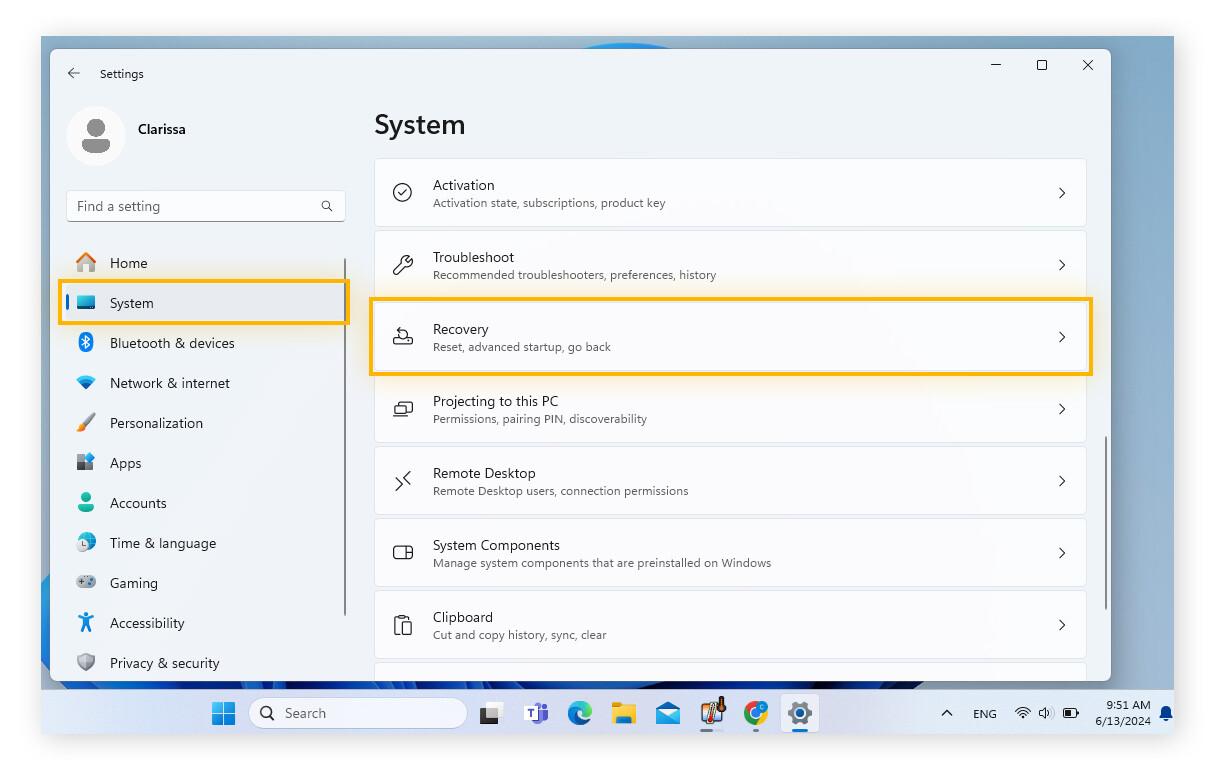Open Bluetooth & devices settings
Viewport: 1214px width, 769px height.
point(172,343)
